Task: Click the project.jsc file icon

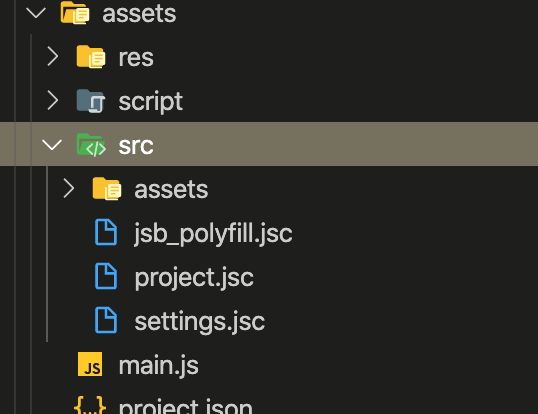Action: click(106, 276)
